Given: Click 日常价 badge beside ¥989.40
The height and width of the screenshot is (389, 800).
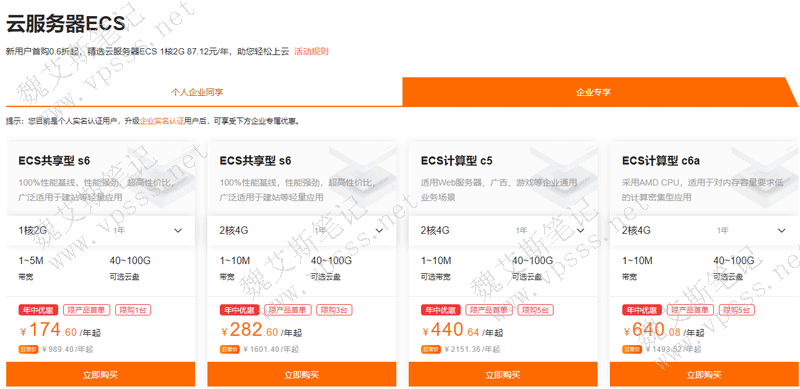Looking at the screenshot, I should pos(28,349).
